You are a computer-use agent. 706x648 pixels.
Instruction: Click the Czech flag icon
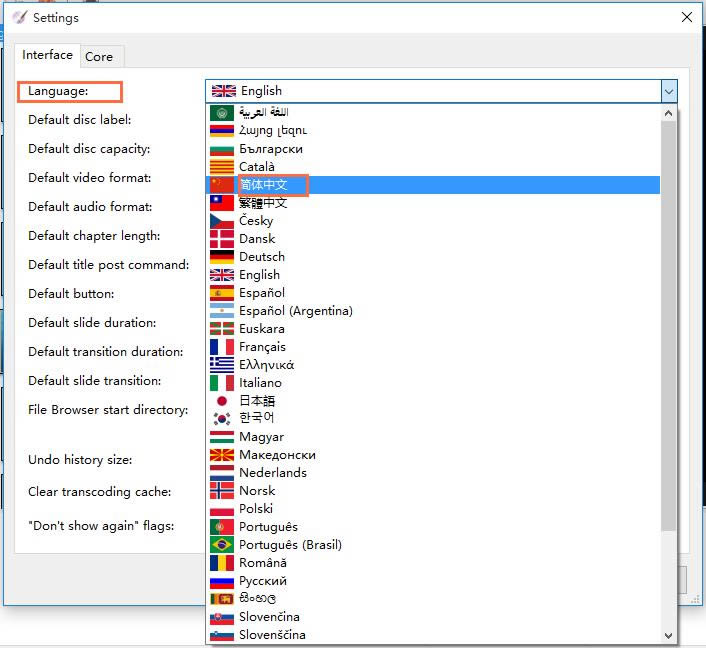pyautogui.click(x=222, y=221)
